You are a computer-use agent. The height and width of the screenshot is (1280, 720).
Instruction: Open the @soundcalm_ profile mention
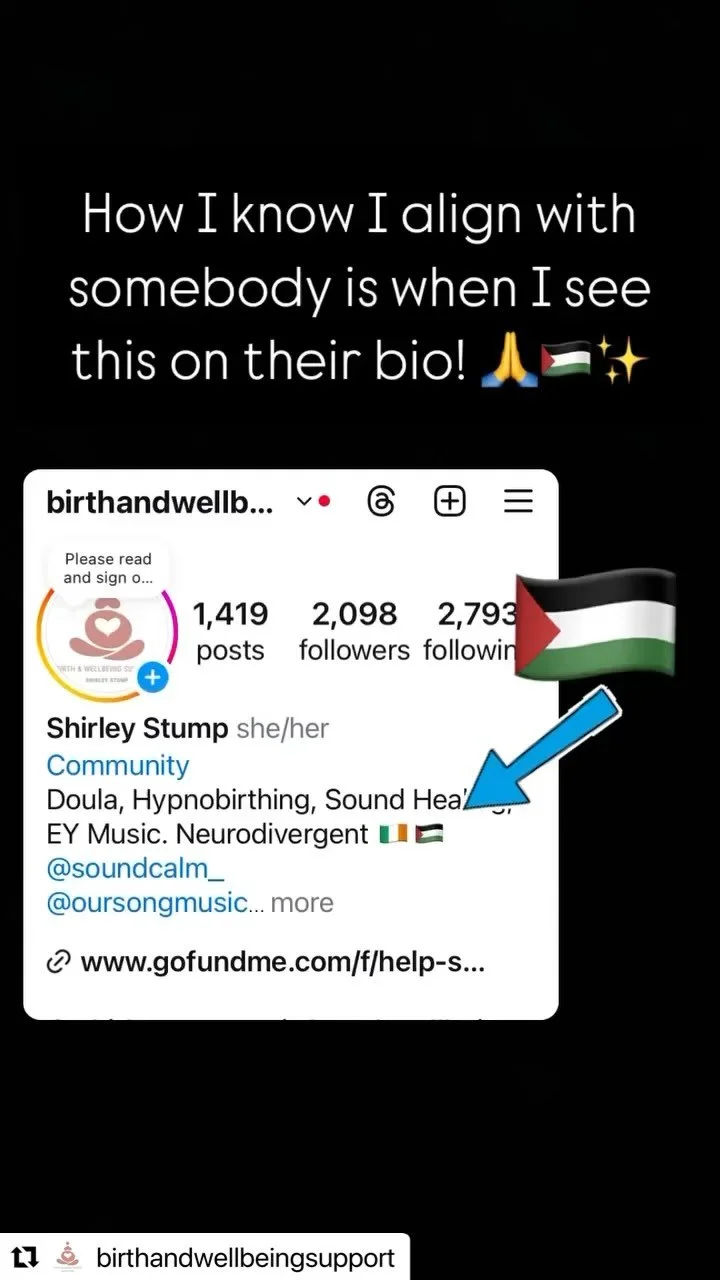tap(136, 868)
